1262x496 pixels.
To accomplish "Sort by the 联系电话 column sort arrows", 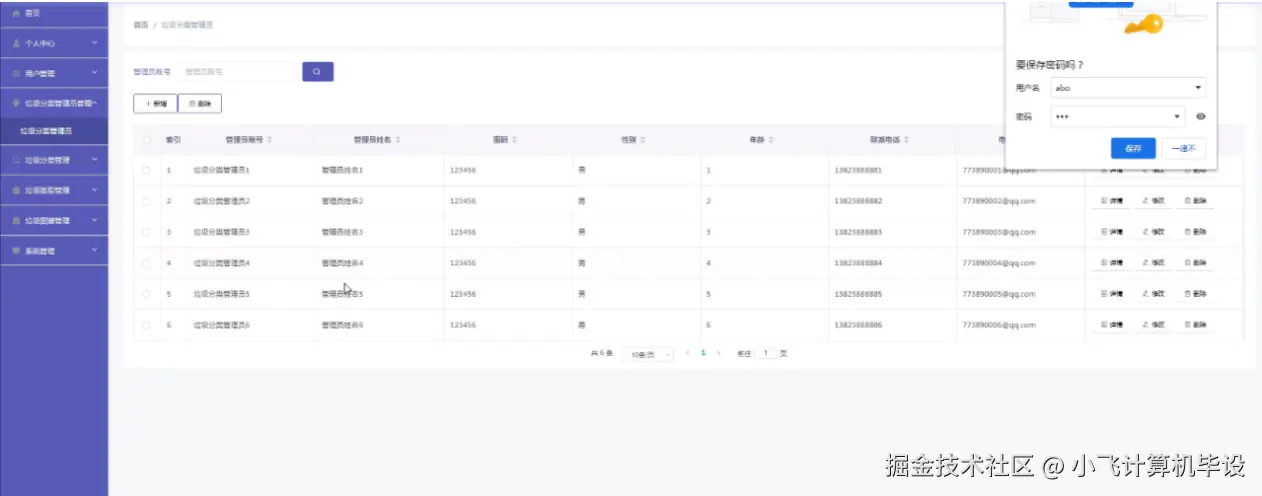I will coord(906,139).
